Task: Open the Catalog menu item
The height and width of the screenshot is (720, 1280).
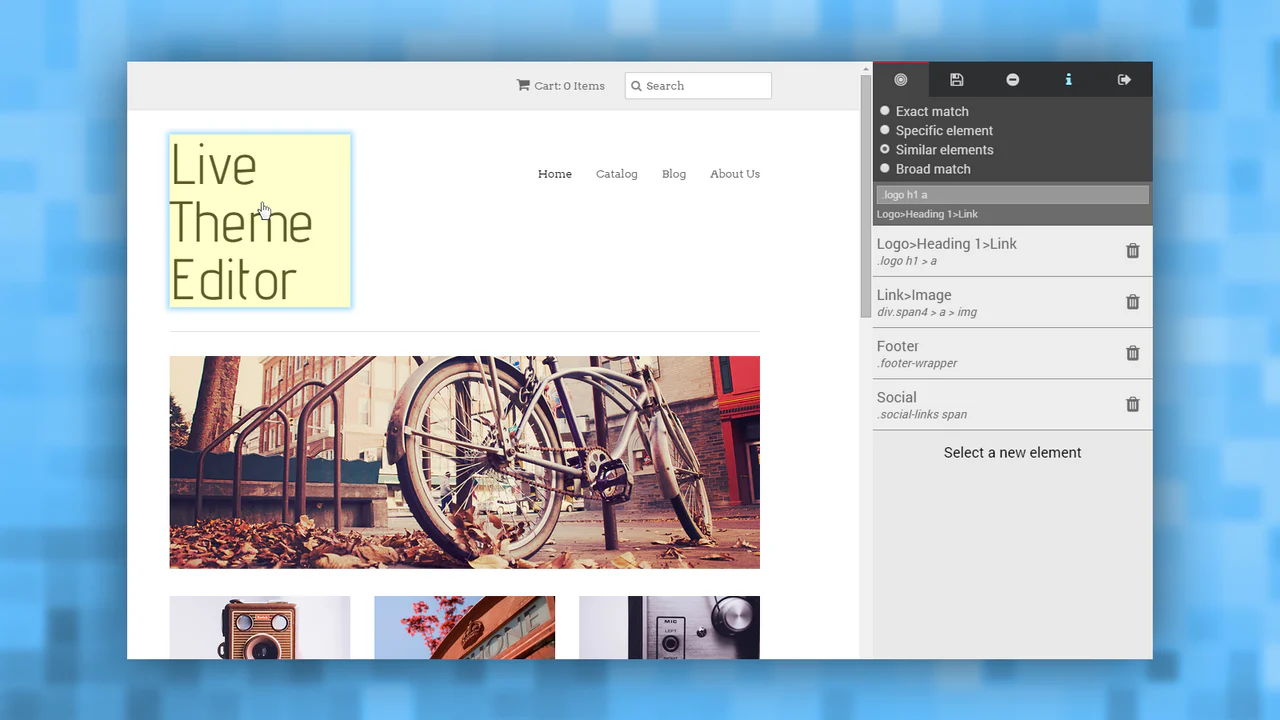Action: 616,174
